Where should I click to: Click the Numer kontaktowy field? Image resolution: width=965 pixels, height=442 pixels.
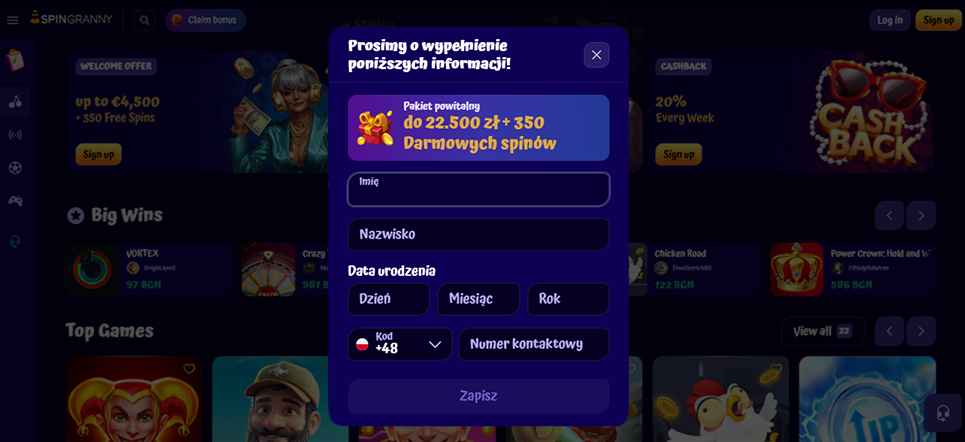coord(534,344)
